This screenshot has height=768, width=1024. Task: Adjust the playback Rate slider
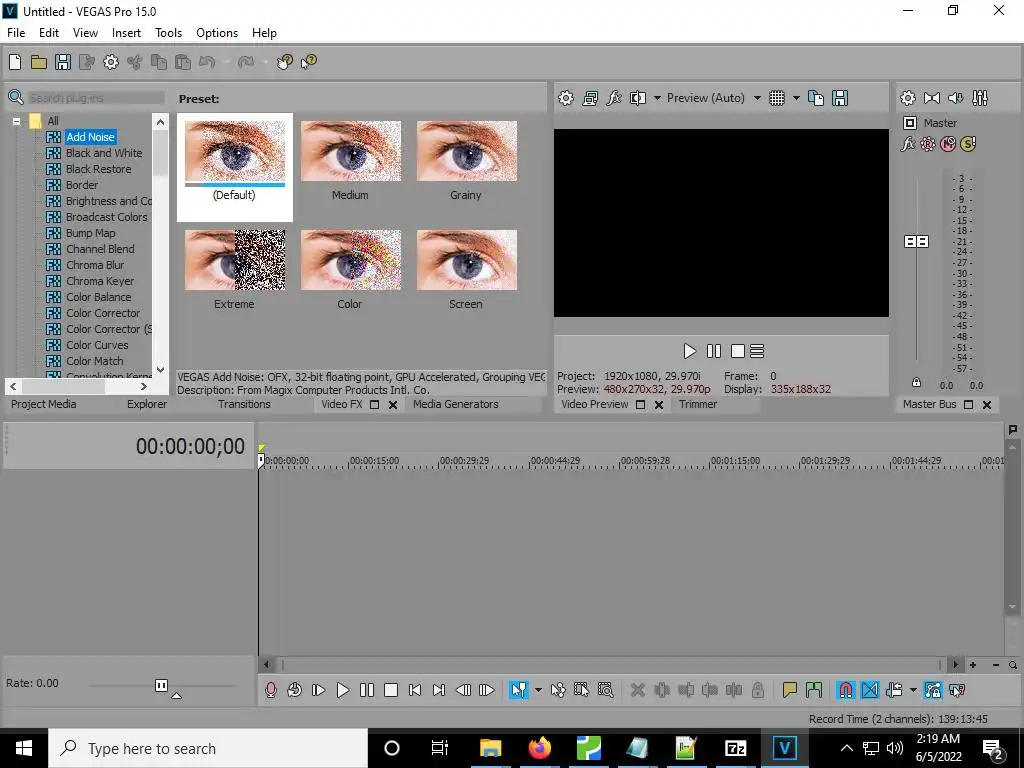click(x=161, y=685)
